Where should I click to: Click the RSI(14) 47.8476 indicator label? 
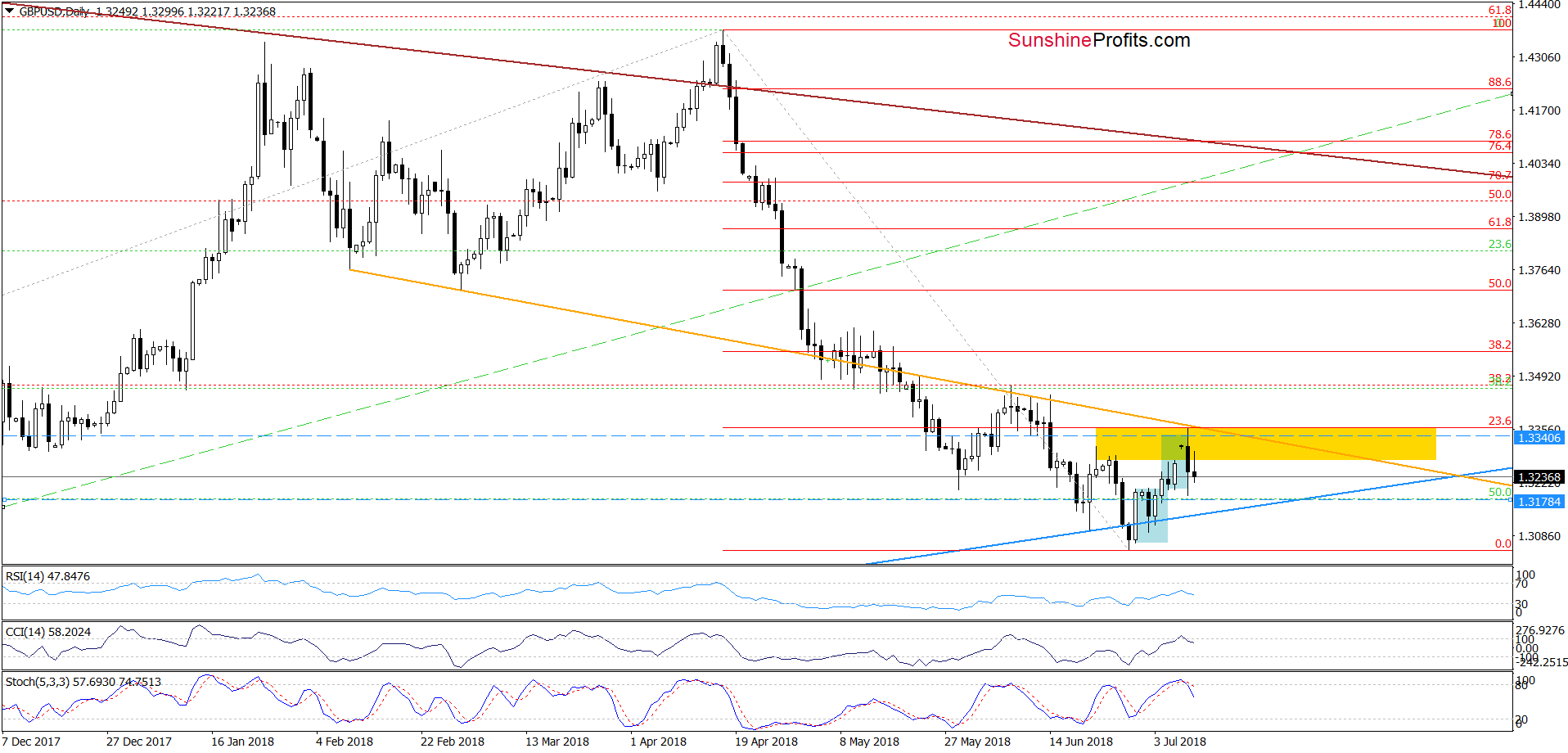click(x=47, y=576)
